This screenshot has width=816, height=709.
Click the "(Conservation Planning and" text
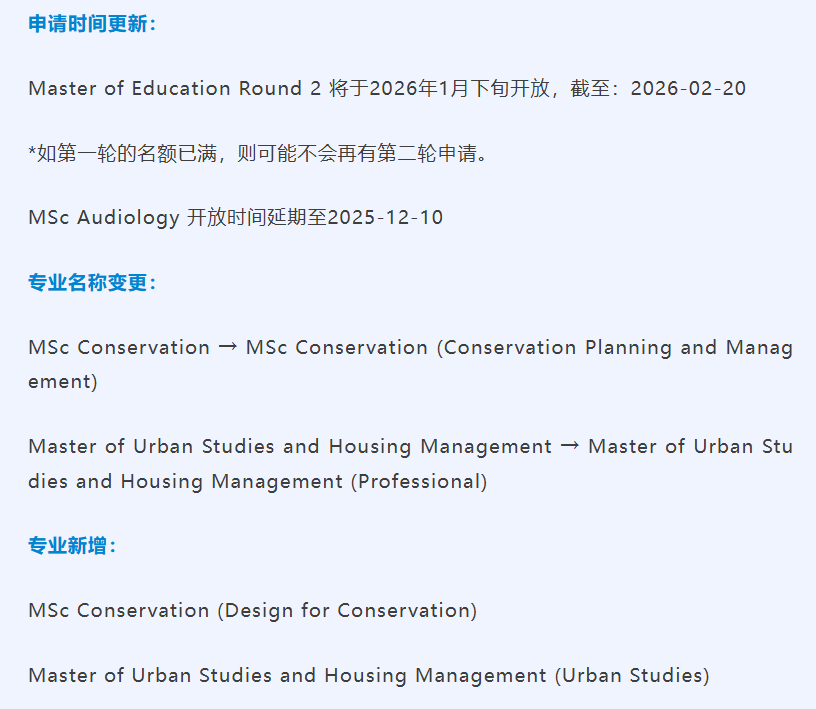point(578,347)
